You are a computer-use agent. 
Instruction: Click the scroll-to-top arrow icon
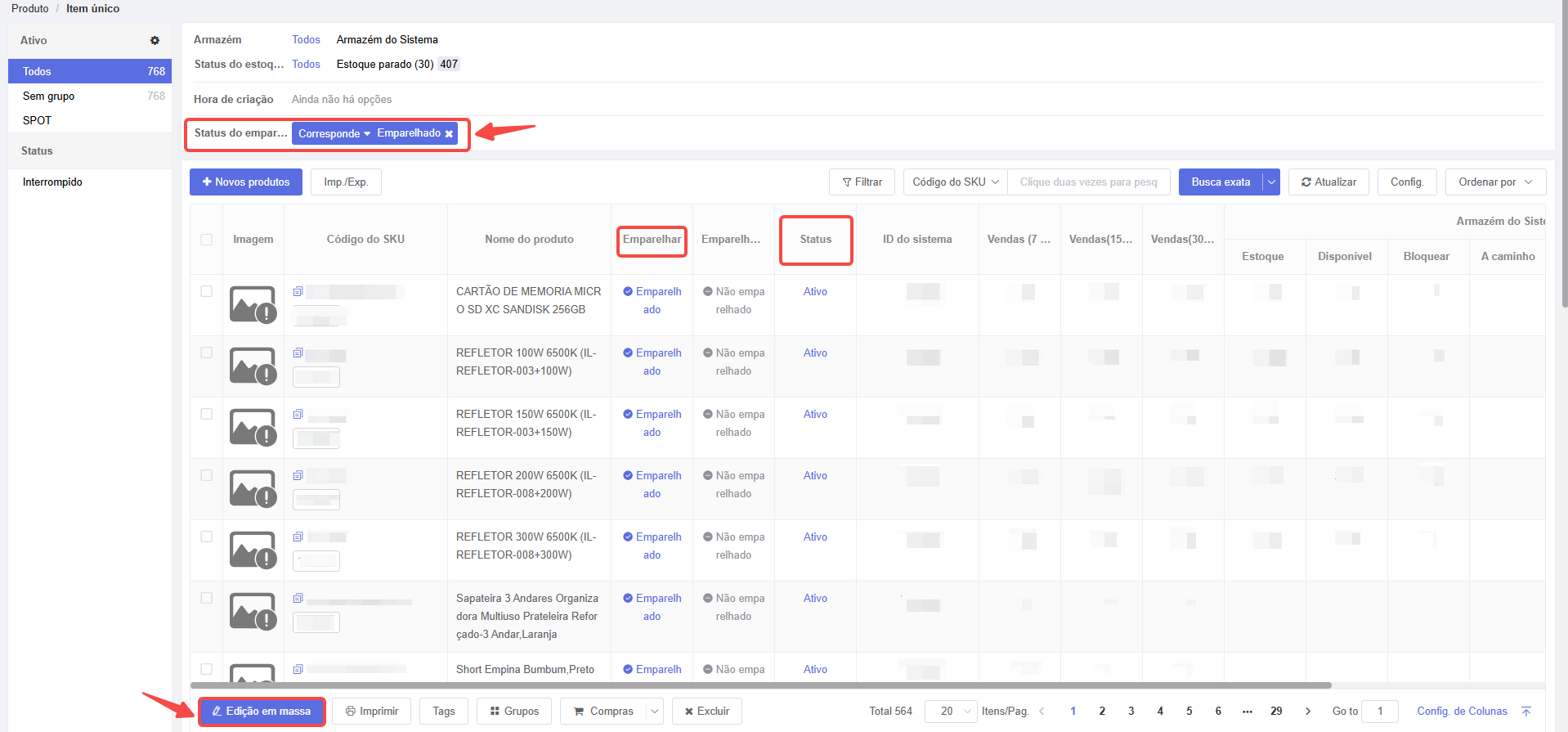(1525, 711)
